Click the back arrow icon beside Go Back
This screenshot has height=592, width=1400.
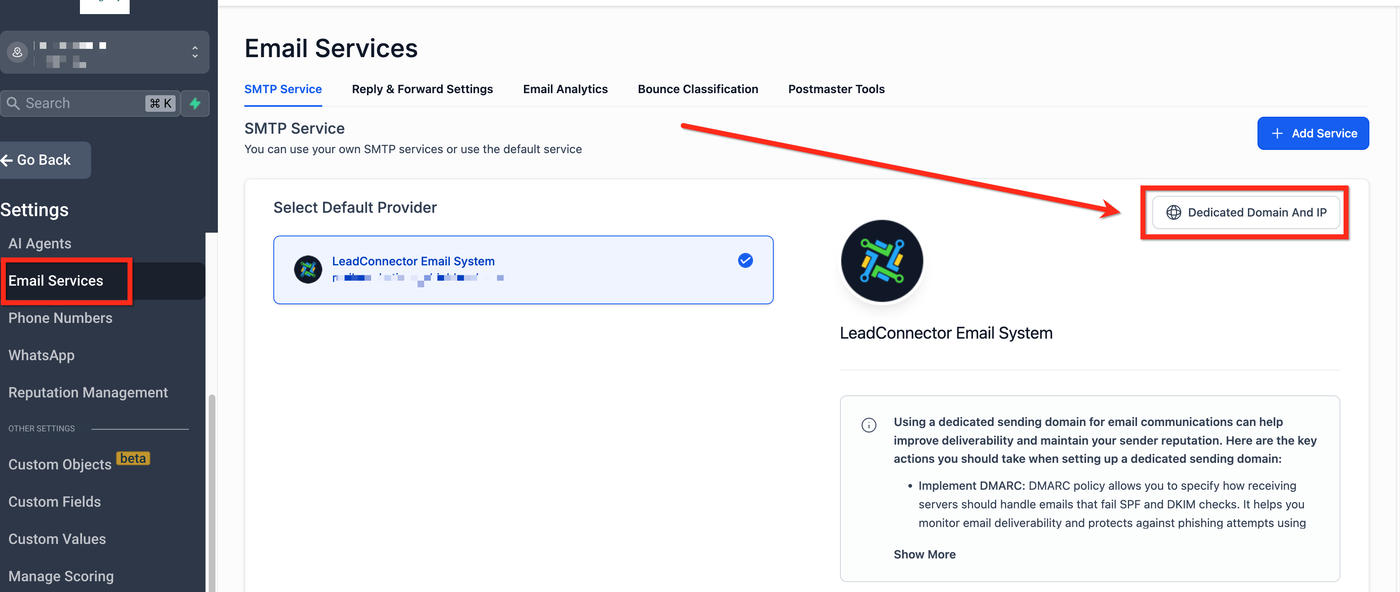[x=7, y=160]
